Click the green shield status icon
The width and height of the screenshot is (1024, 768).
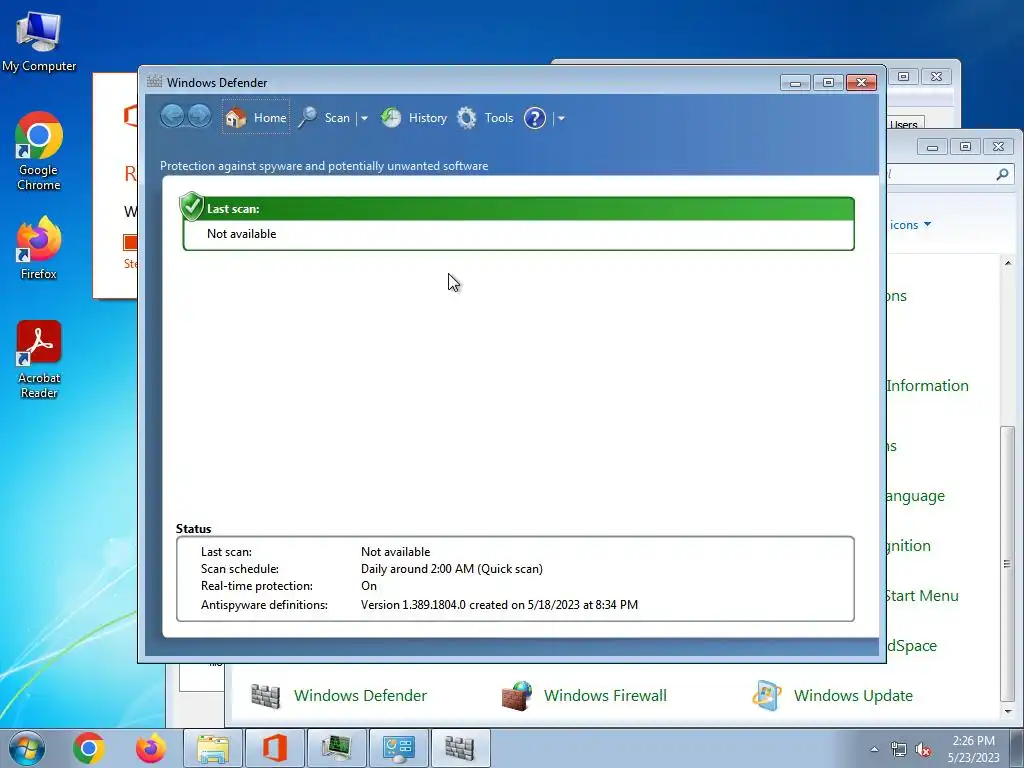[x=191, y=206]
